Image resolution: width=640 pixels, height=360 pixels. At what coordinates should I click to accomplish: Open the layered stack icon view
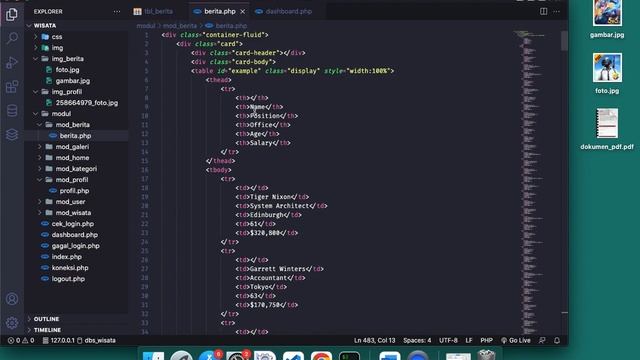[x=12, y=134]
